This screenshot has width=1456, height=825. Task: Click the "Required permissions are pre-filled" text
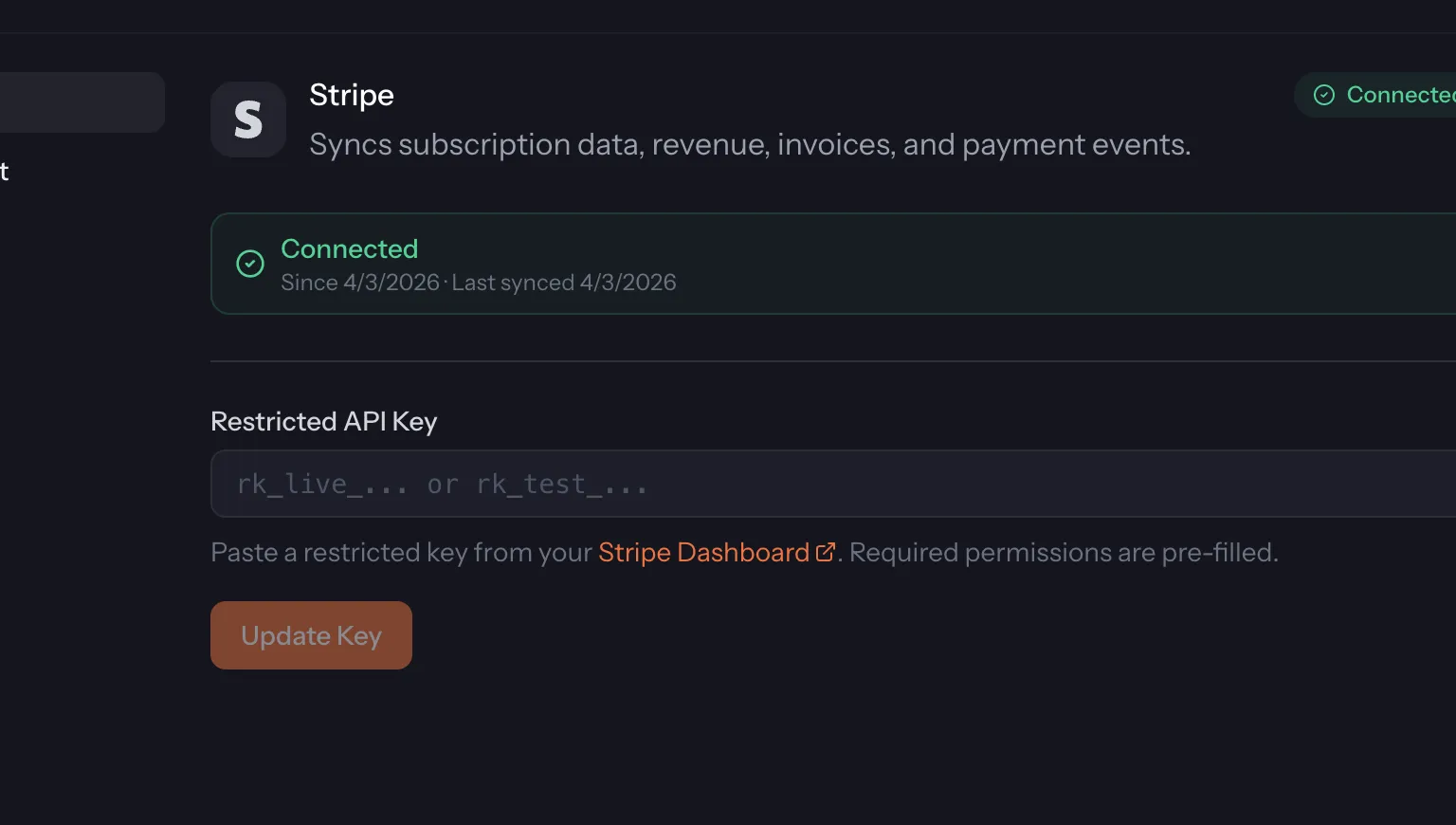pyautogui.click(x=1064, y=552)
